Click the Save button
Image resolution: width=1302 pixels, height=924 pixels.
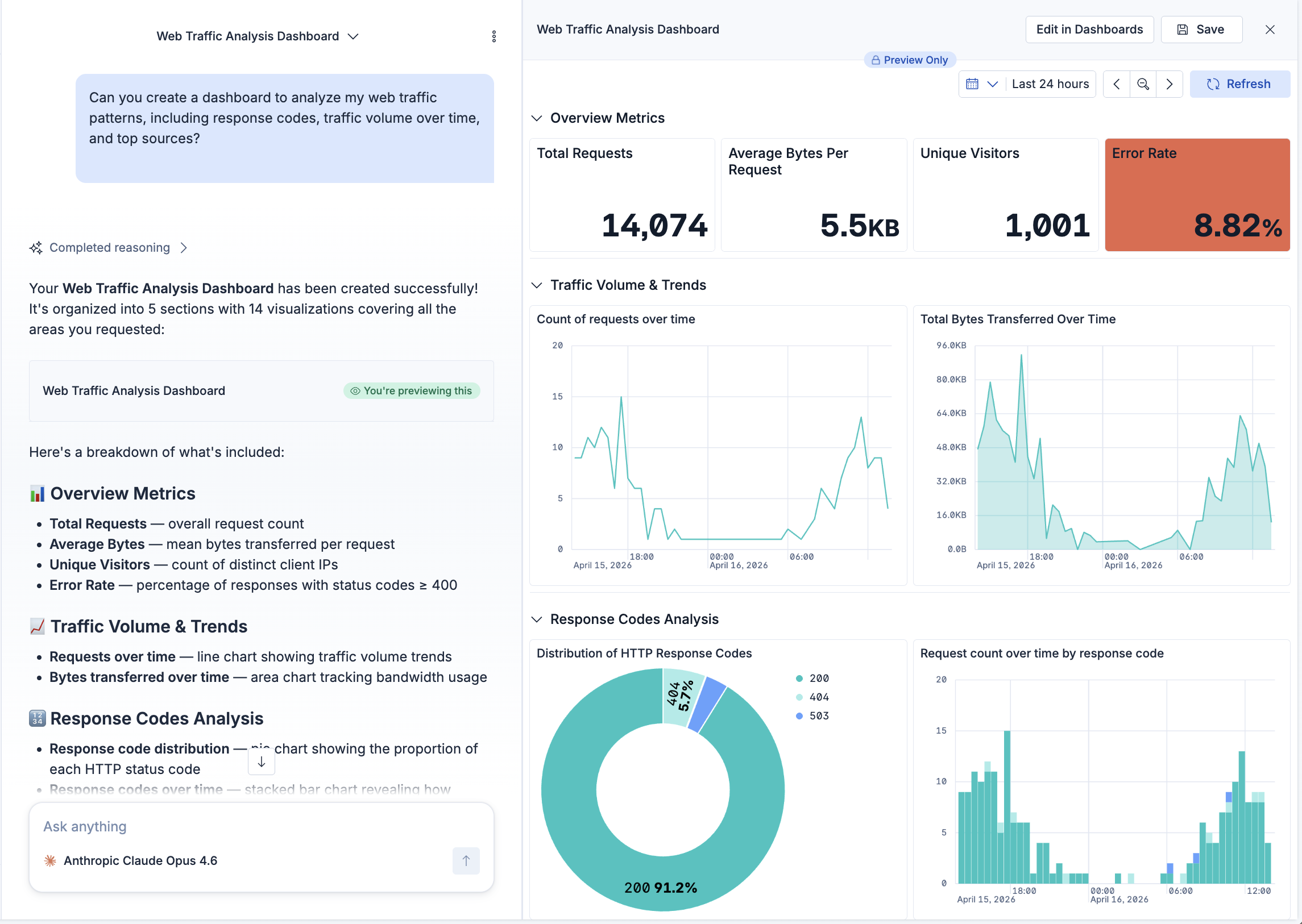(x=1201, y=29)
